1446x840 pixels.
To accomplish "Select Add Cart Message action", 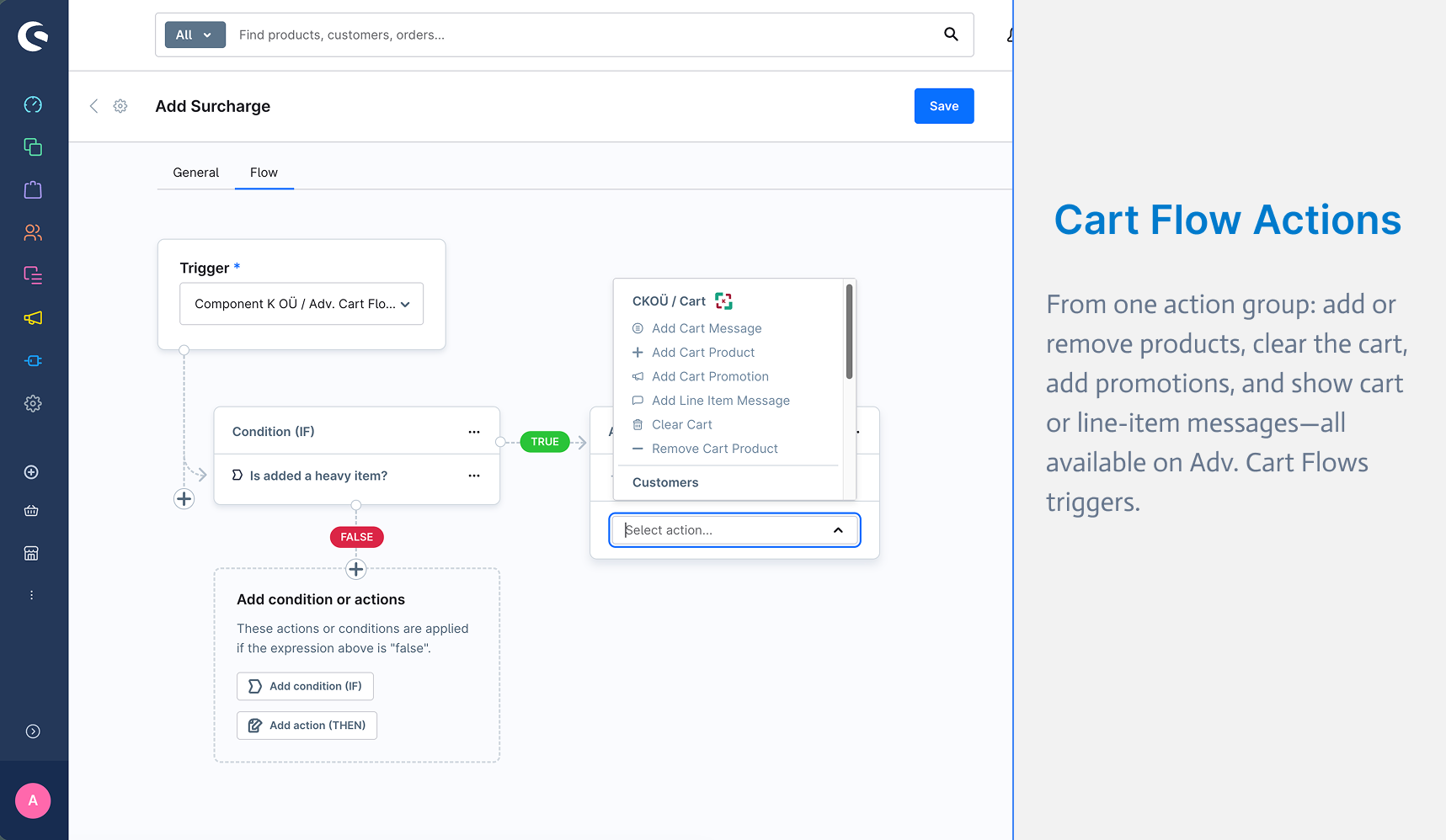I will (707, 328).
